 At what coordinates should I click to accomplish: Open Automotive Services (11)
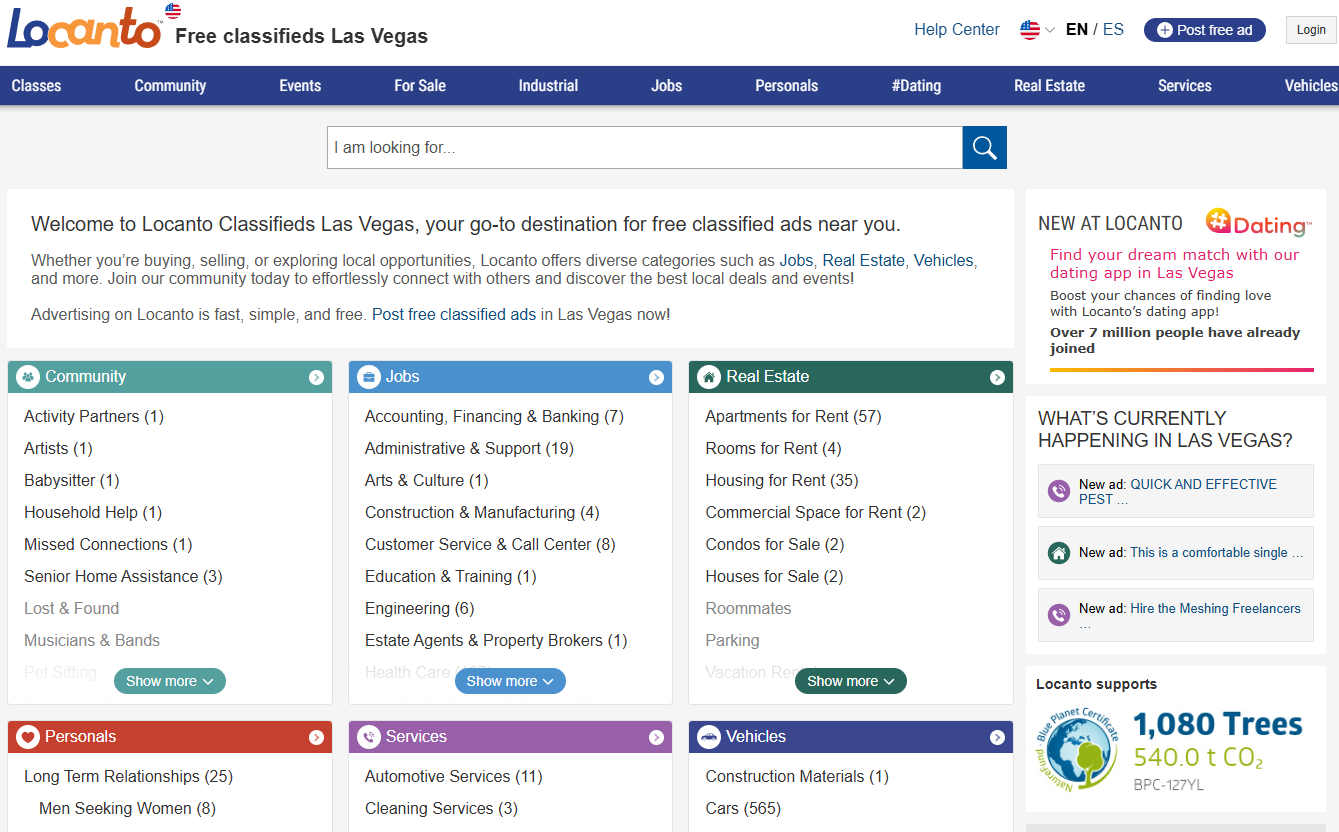[x=453, y=777]
